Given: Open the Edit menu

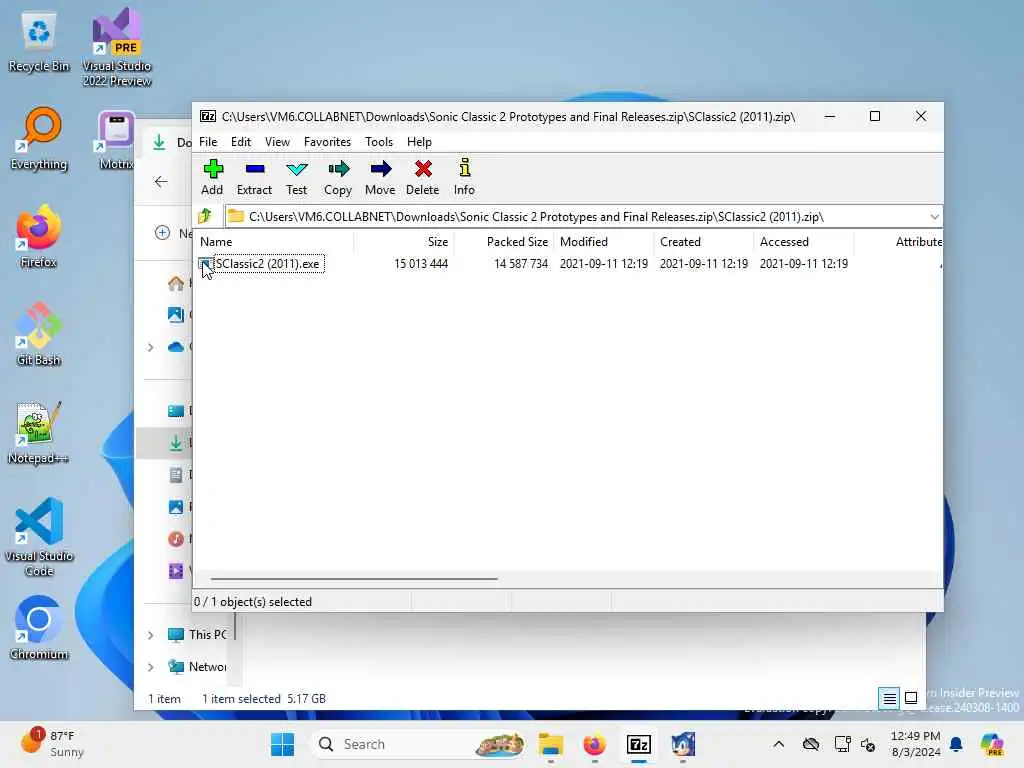Looking at the screenshot, I should pyautogui.click(x=241, y=142).
